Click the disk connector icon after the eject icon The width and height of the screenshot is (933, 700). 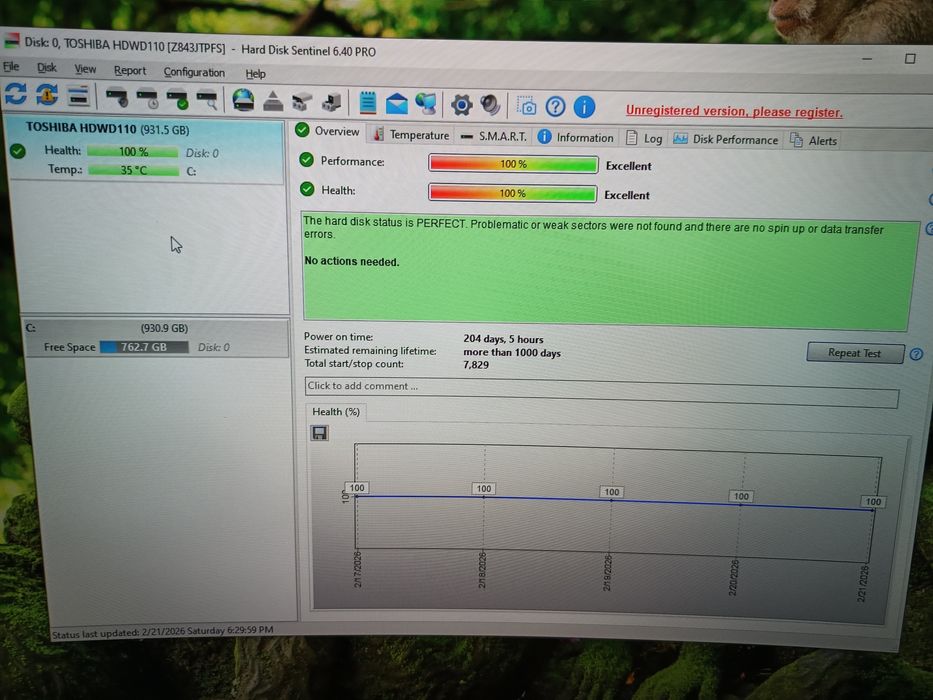[302, 102]
